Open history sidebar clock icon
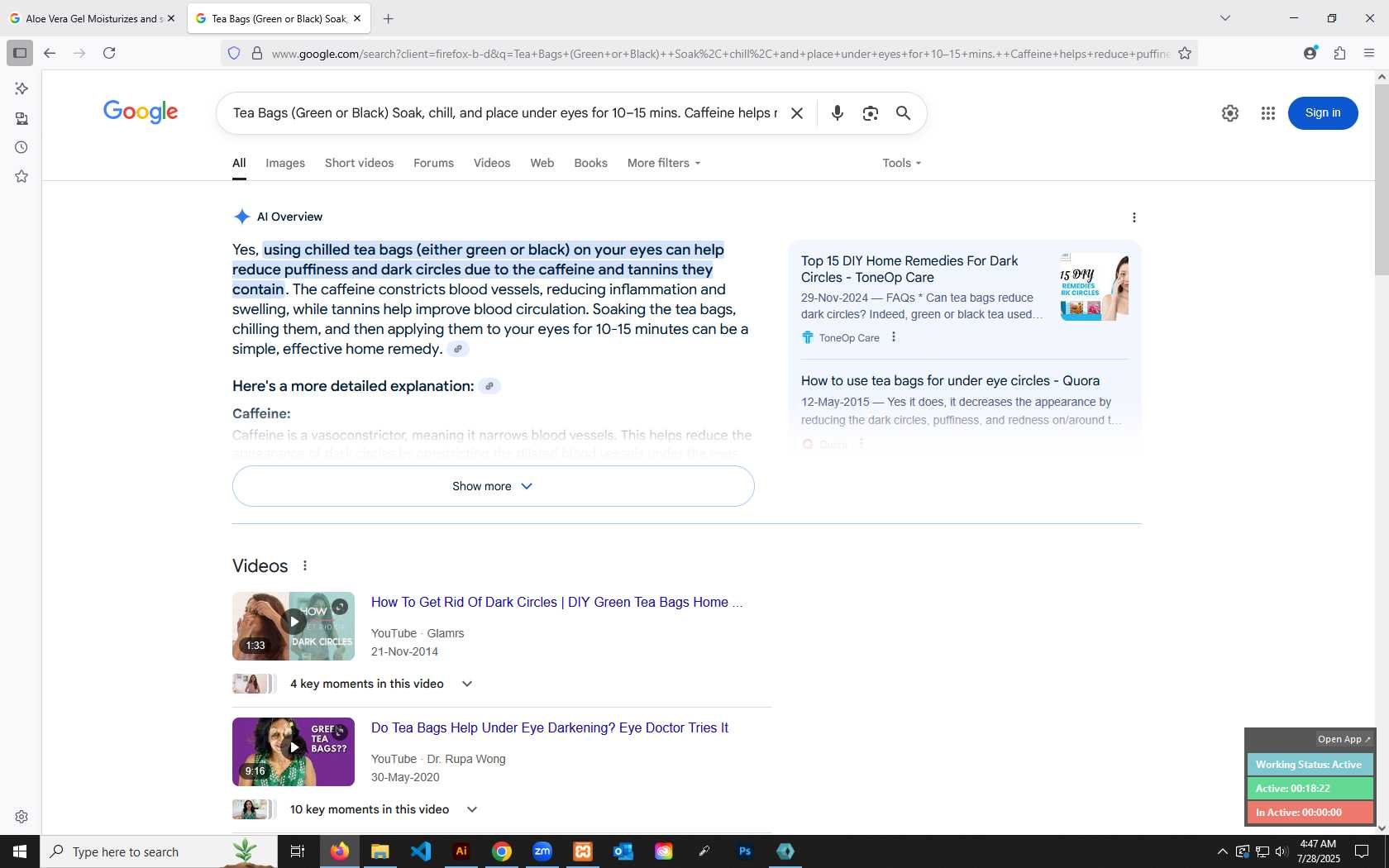Screen dimensions: 1389x868 (x=21, y=147)
